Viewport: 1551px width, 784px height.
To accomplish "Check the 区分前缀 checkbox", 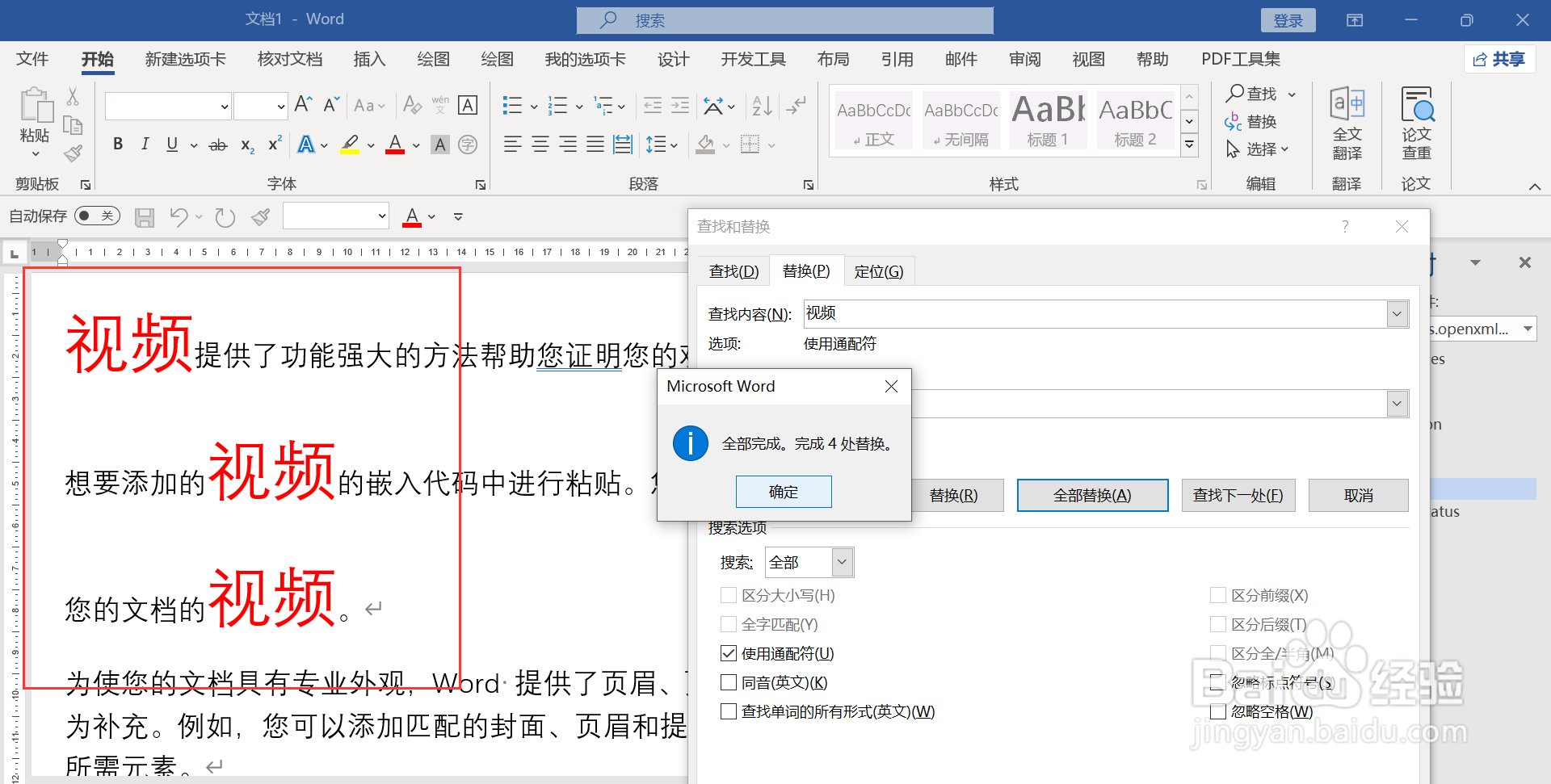I will (x=1218, y=595).
